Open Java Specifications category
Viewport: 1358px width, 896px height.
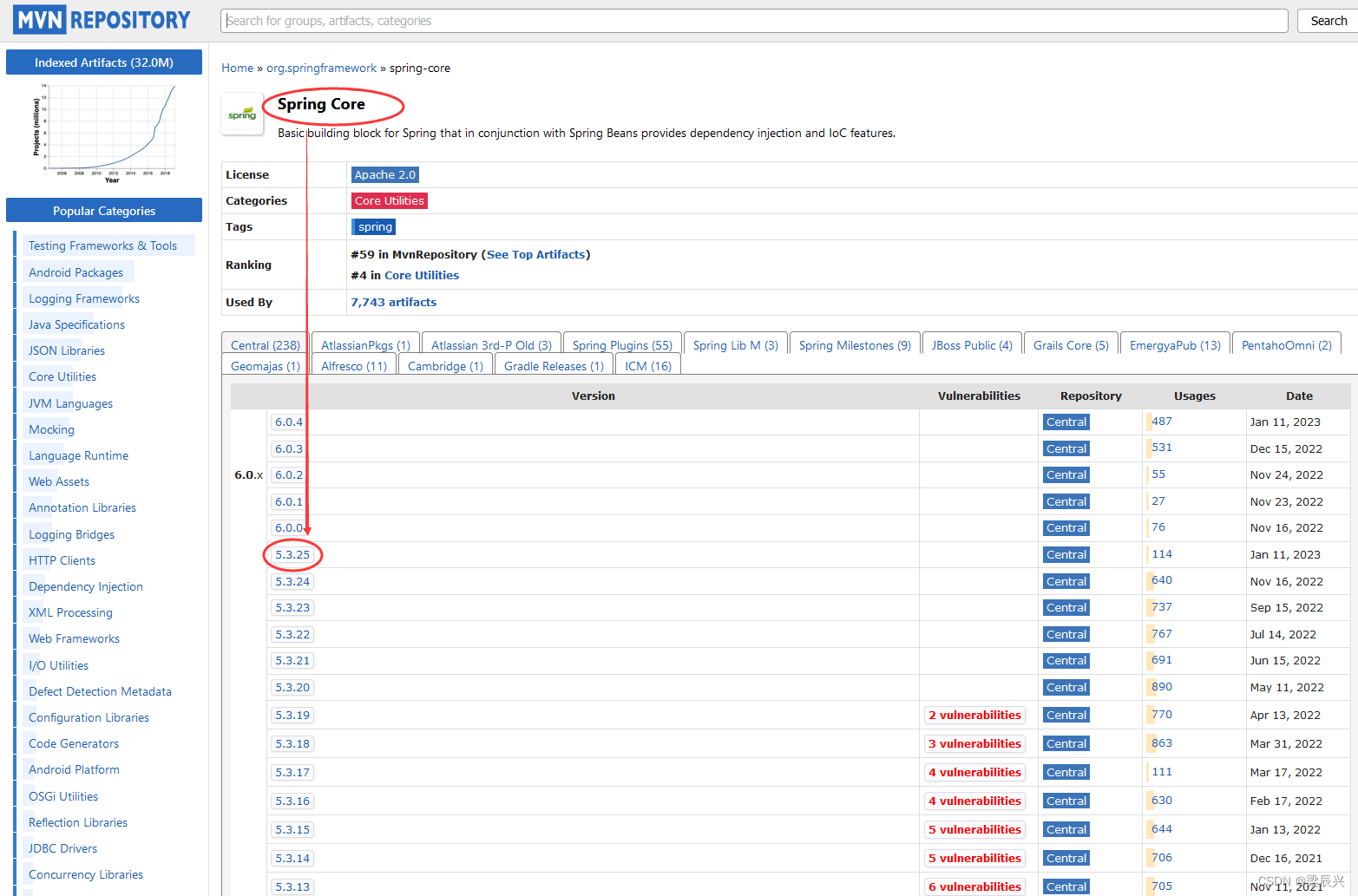coord(76,324)
